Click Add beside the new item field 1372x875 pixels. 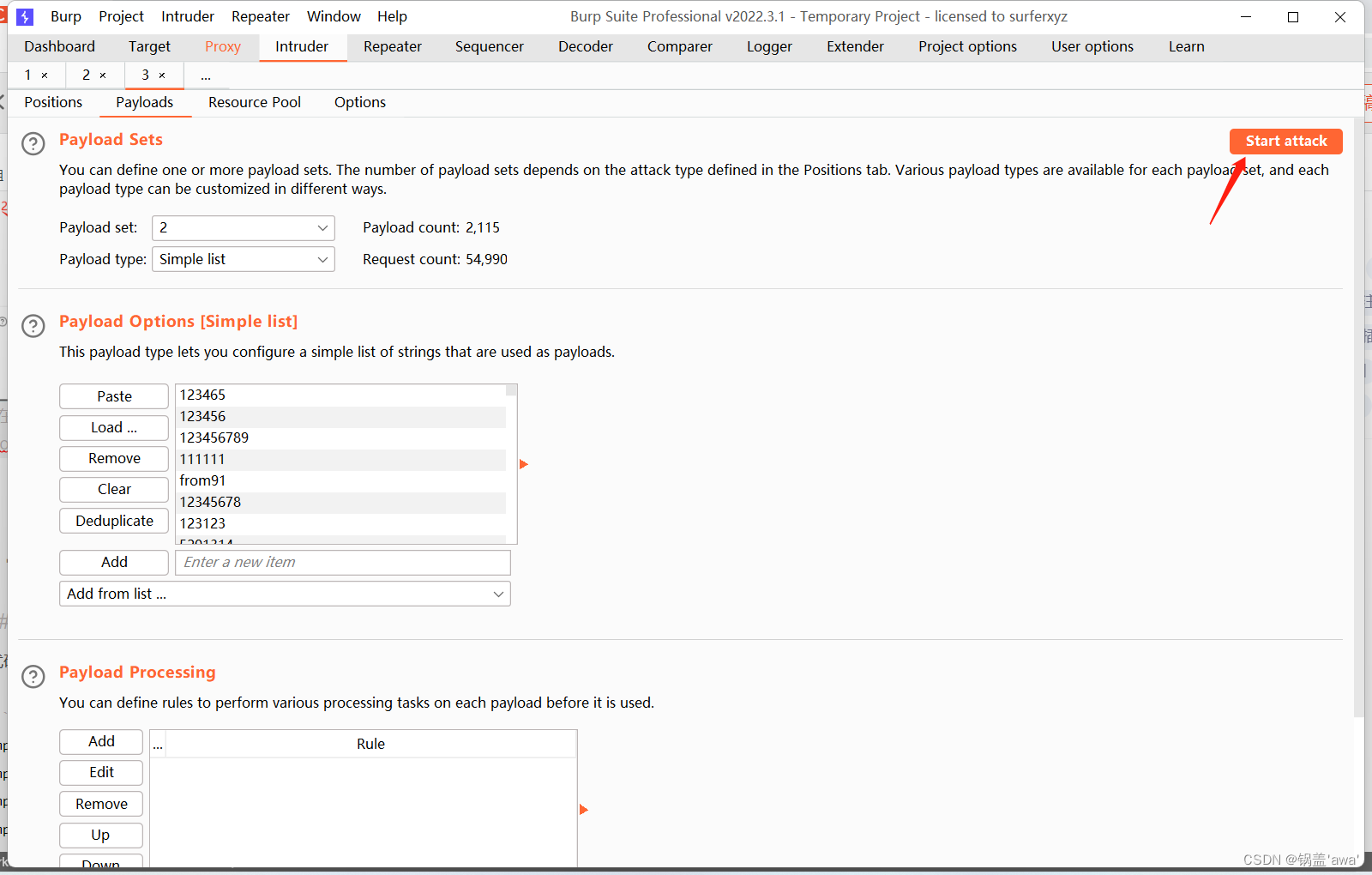(x=114, y=562)
